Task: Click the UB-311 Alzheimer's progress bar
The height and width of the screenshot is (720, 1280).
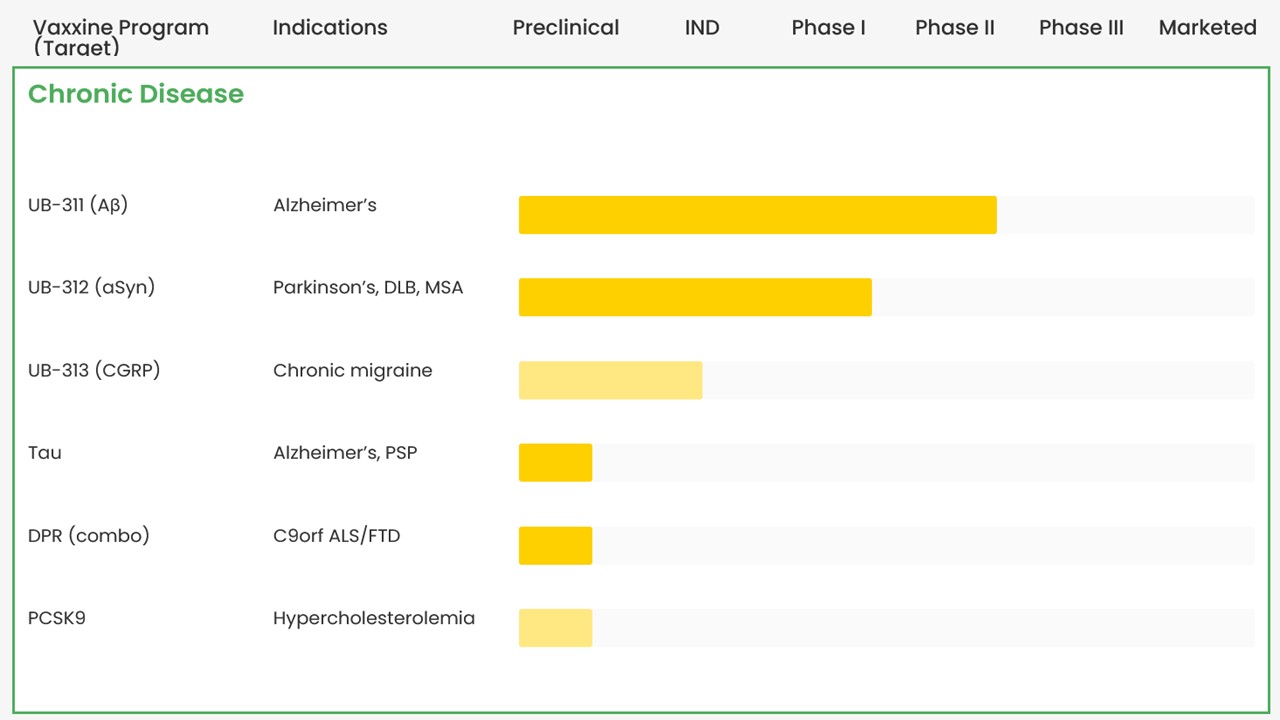Action: tap(757, 215)
